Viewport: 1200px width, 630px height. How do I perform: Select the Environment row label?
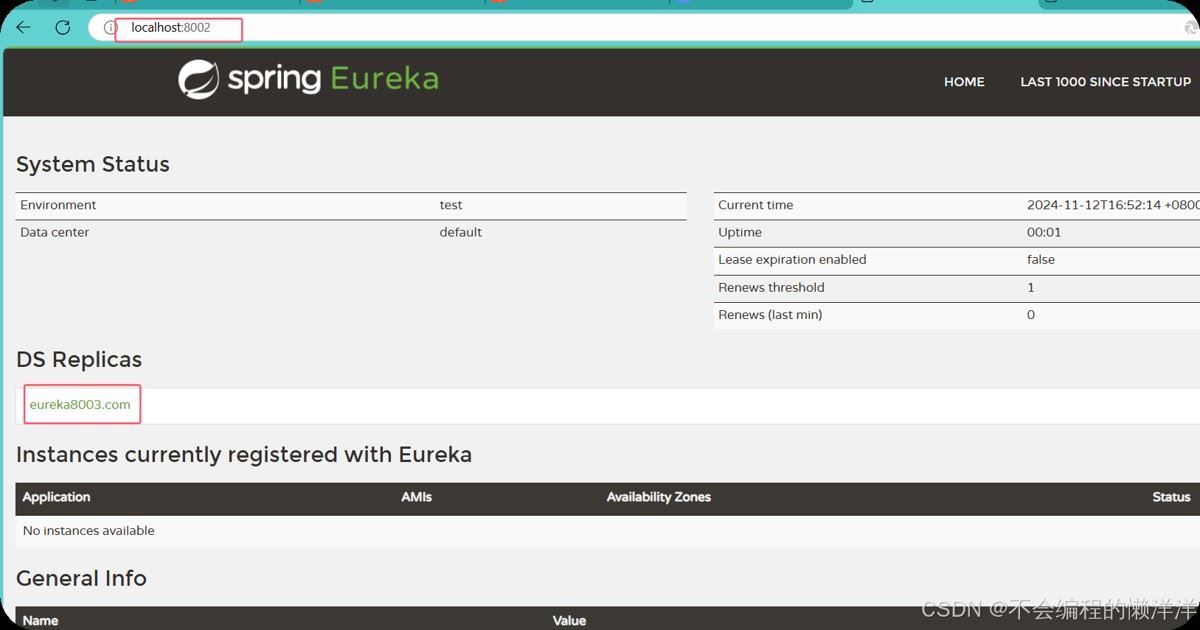point(58,205)
